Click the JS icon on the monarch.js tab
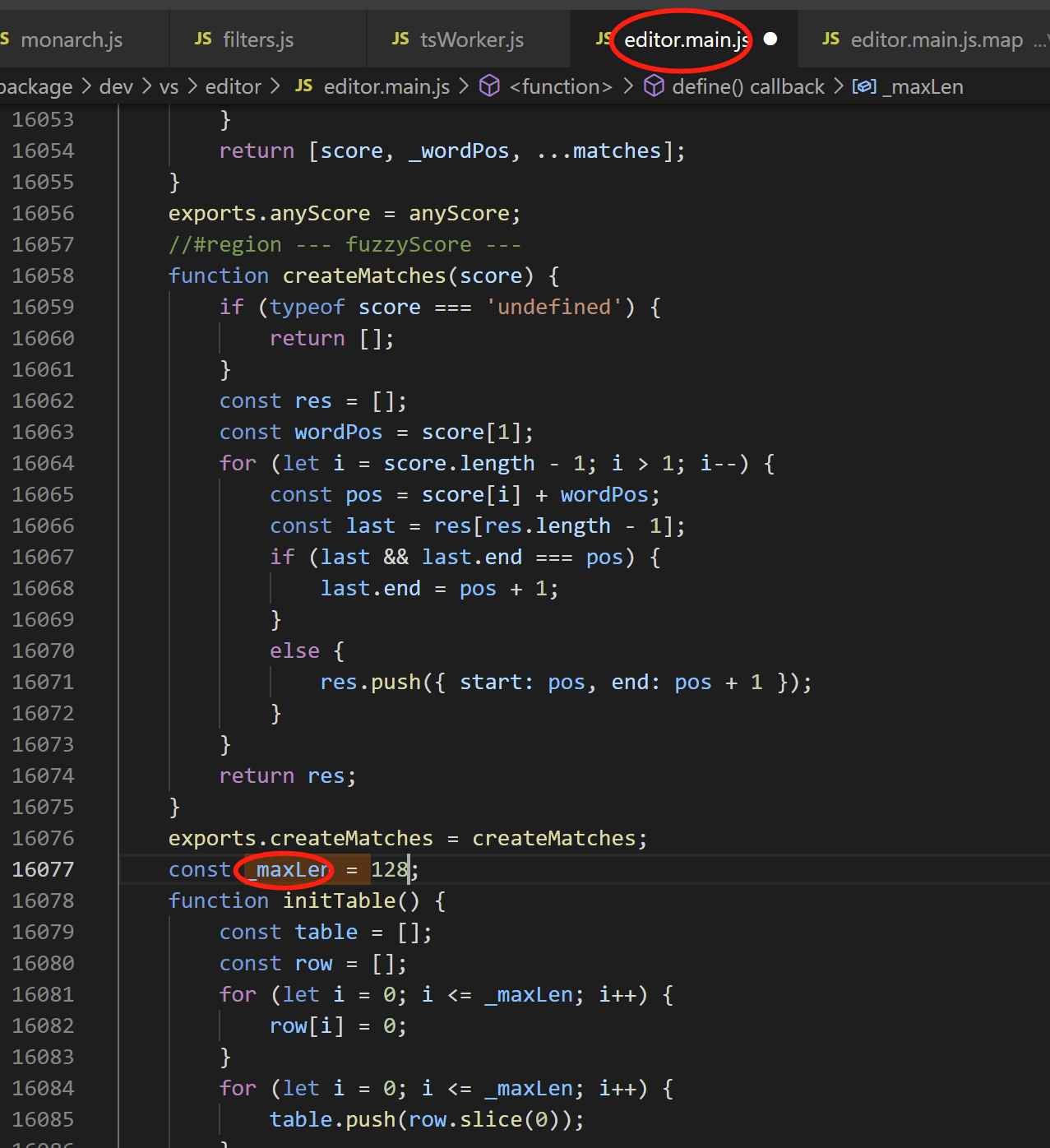The image size is (1050, 1148). click(5, 39)
